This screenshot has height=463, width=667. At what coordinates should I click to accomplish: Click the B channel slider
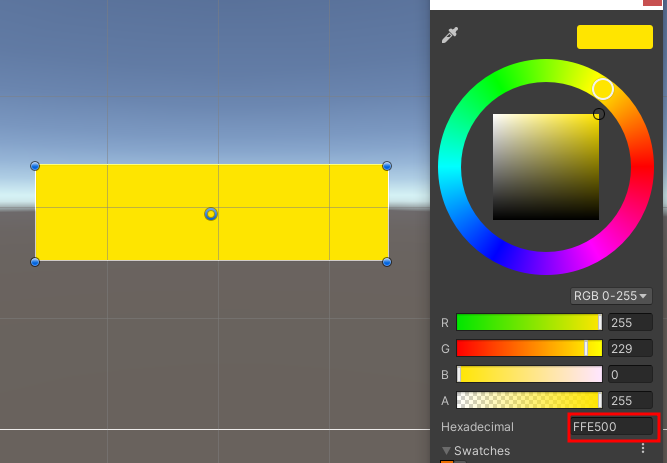[x=529, y=374]
